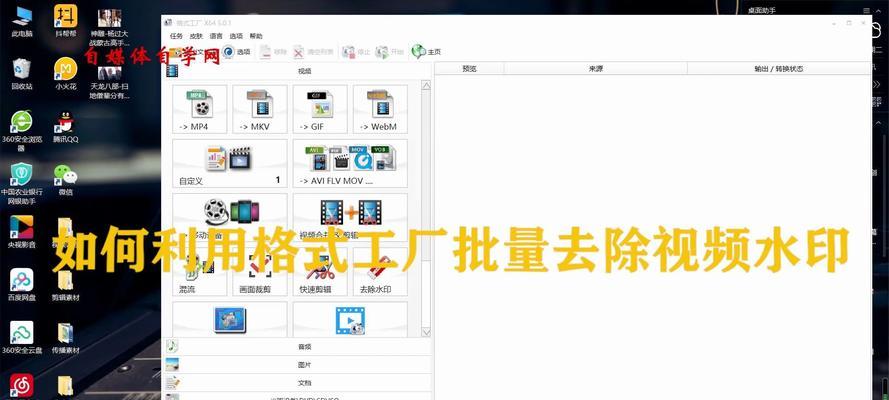
Task: Select the 微信 desktop shortcut
Action: pyautogui.click(x=66, y=180)
